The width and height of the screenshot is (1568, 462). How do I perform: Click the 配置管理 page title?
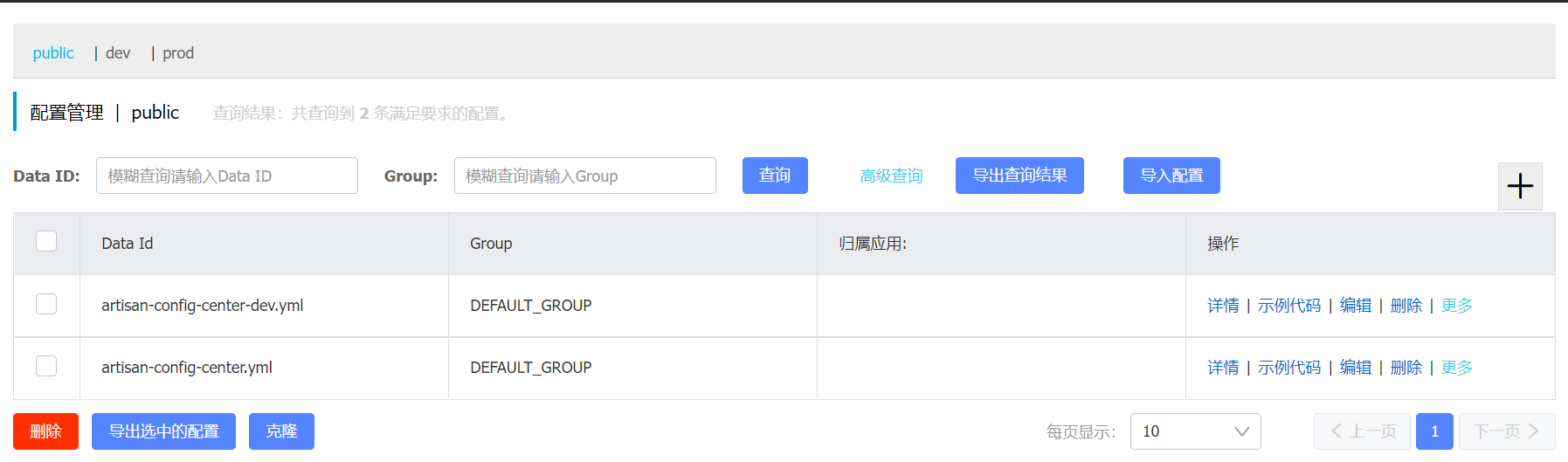[66, 113]
